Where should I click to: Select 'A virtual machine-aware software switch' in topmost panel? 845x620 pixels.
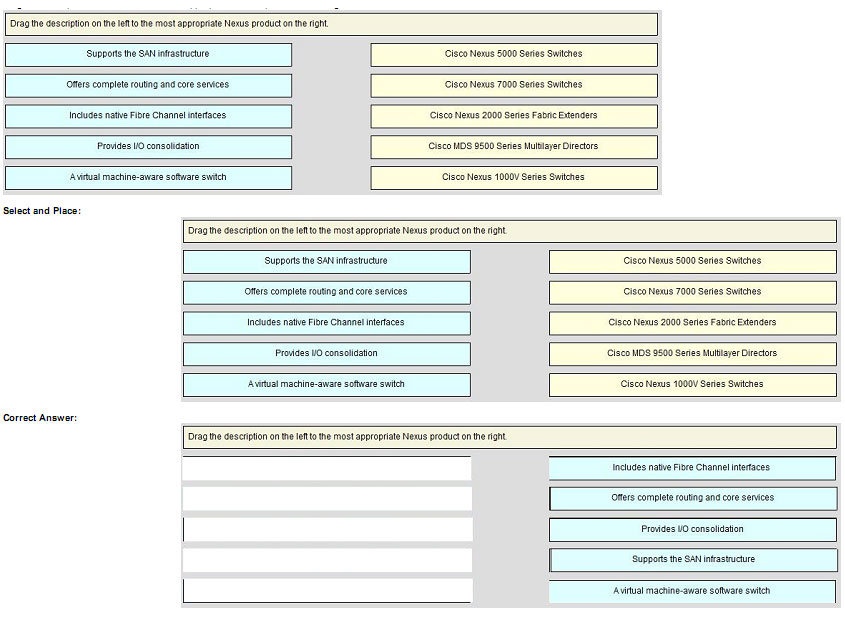tap(148, 177)
